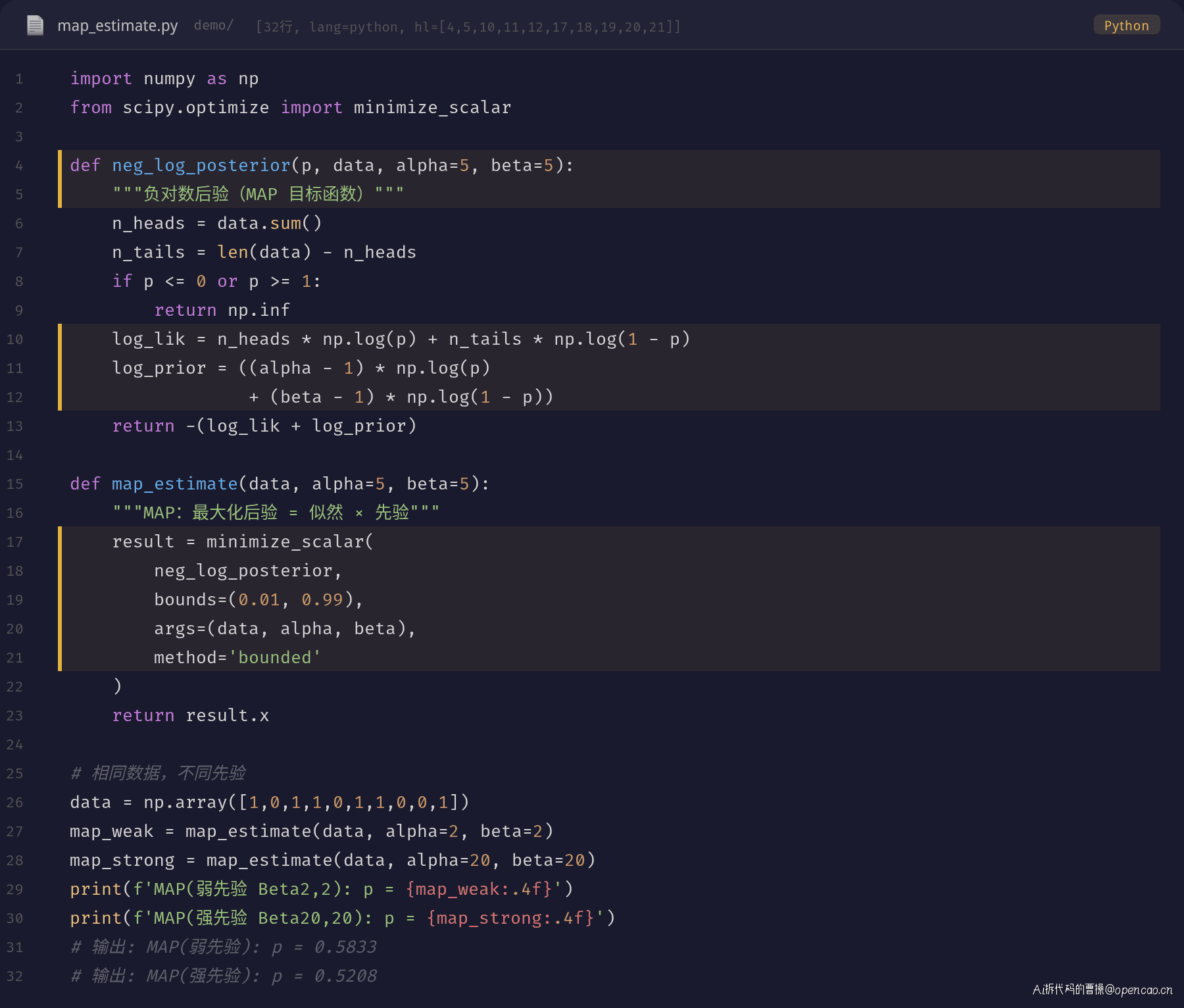Click the 'if p <= 0 or p >= 1:' line
This screenshot has width=1184, height=1008.
point(216,282)
